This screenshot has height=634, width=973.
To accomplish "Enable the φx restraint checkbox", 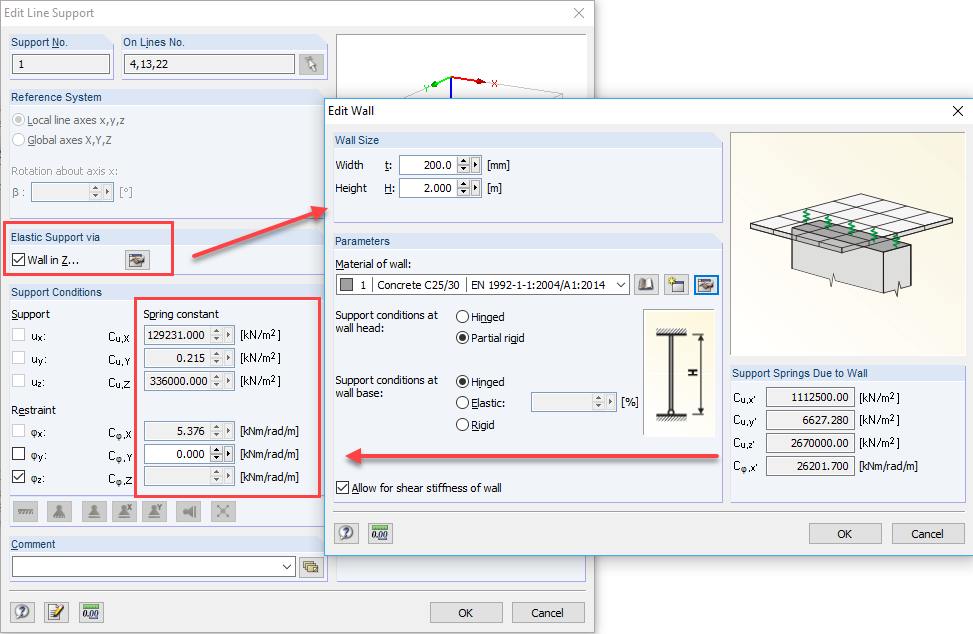I will click(19, 431).
